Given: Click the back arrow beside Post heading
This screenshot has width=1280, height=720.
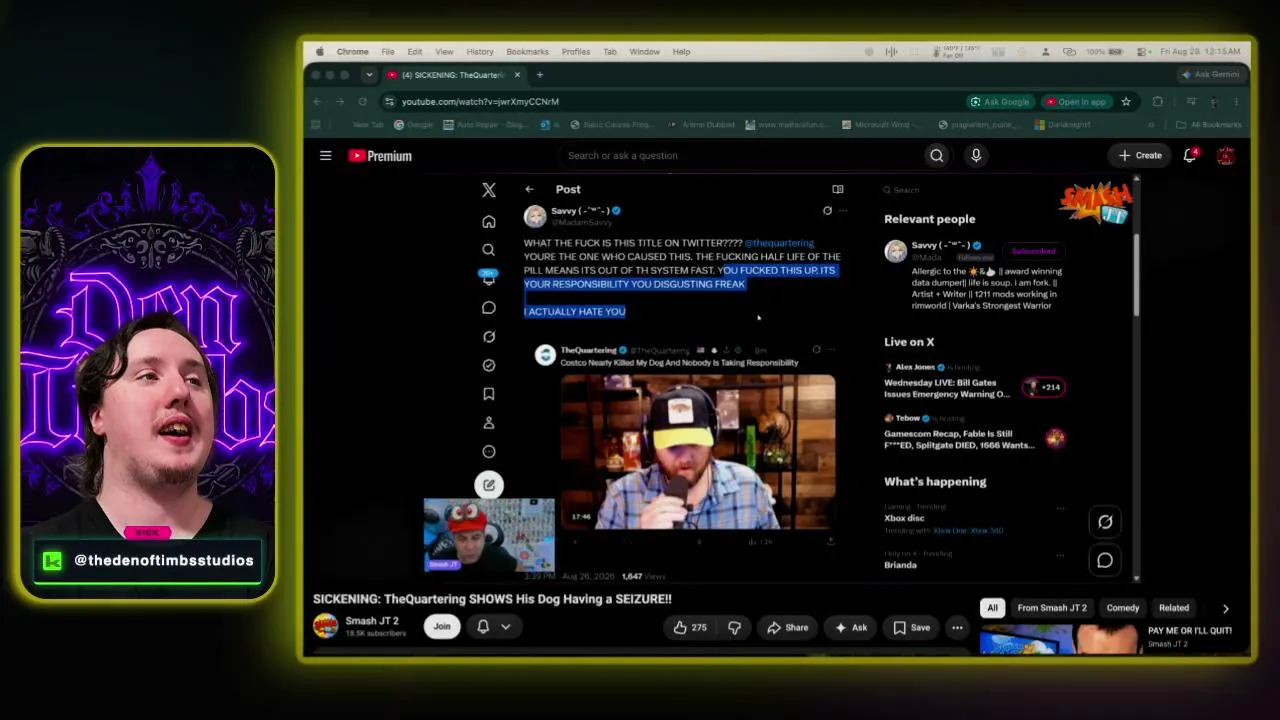Looking at the screenshot, I should pyautogui.click(x=529, y=189).
